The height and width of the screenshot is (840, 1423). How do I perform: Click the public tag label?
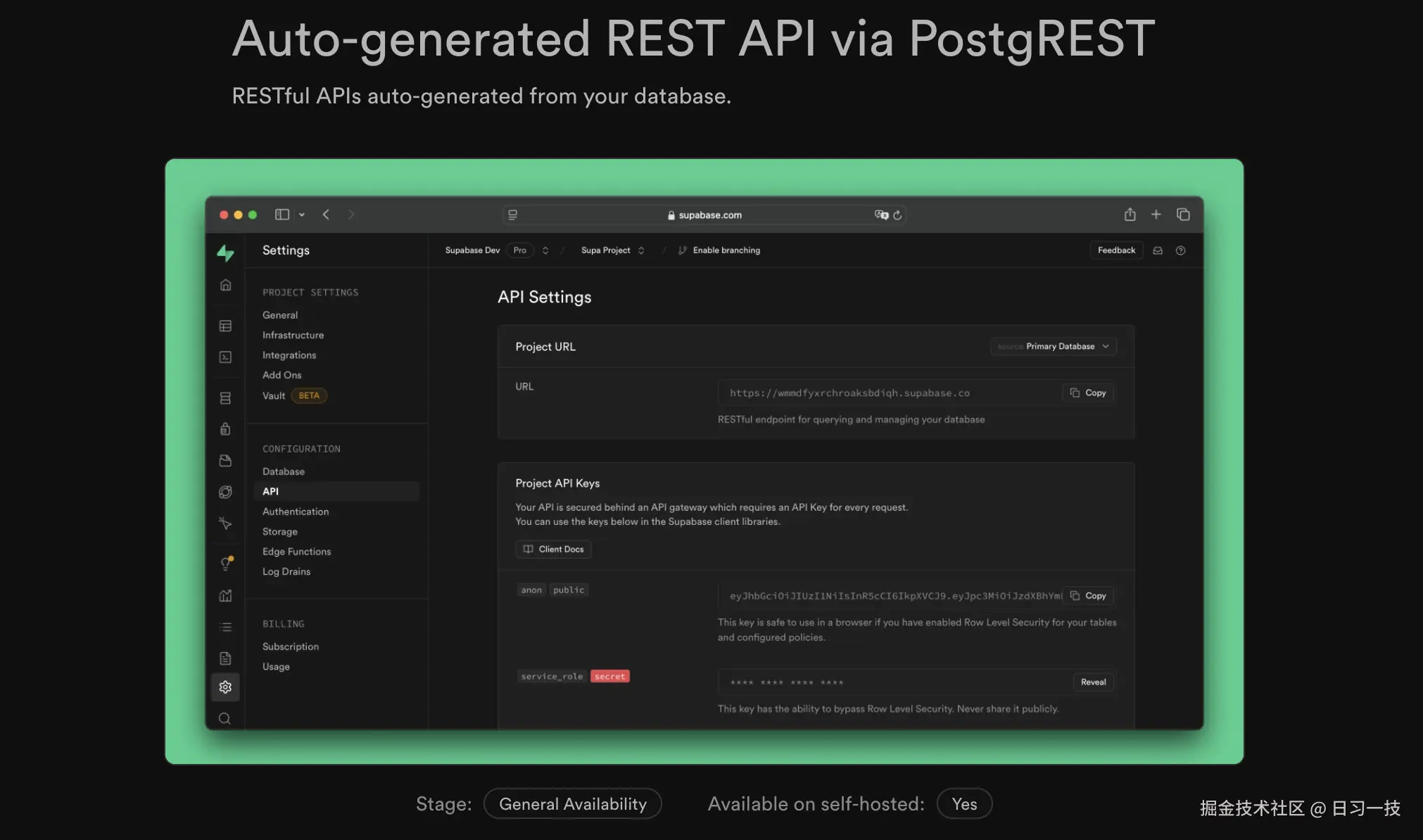(569, 590)
